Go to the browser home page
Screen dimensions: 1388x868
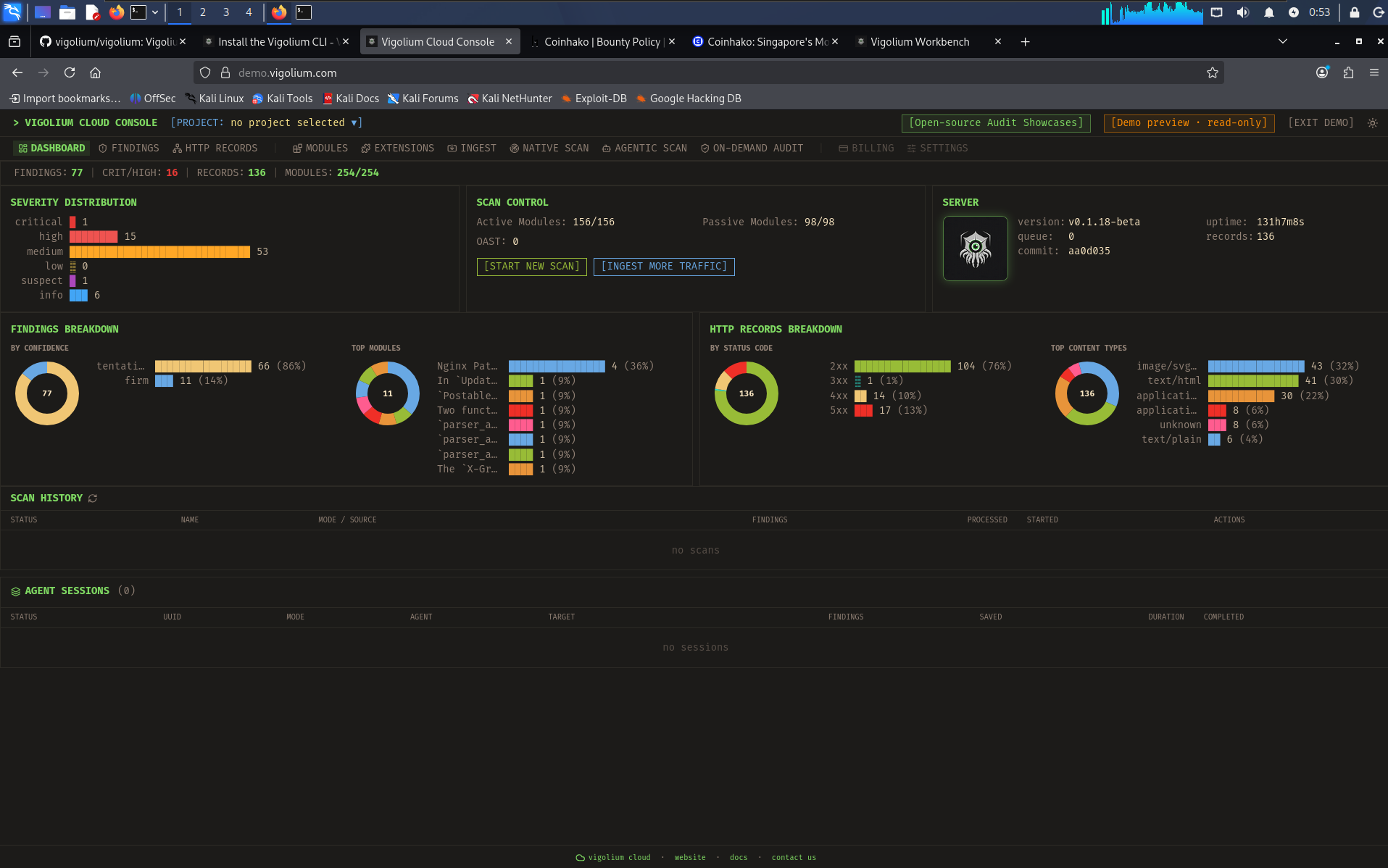95,72
